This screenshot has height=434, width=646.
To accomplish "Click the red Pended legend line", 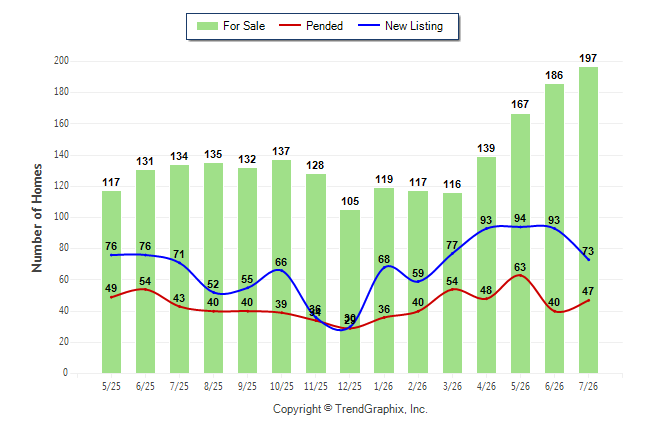I will click(x=290, y=25).
